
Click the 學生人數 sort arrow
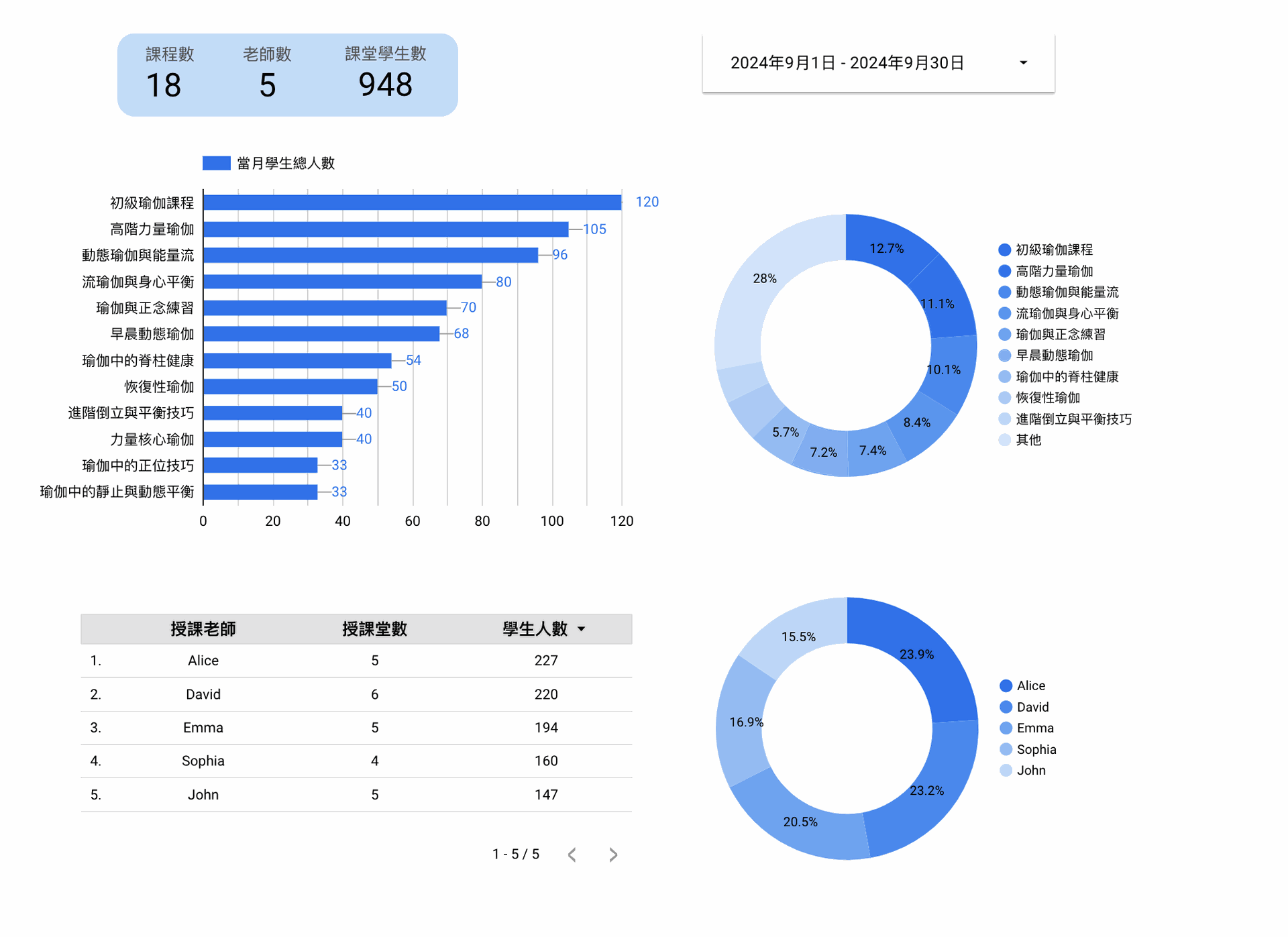tap(582, 629)
